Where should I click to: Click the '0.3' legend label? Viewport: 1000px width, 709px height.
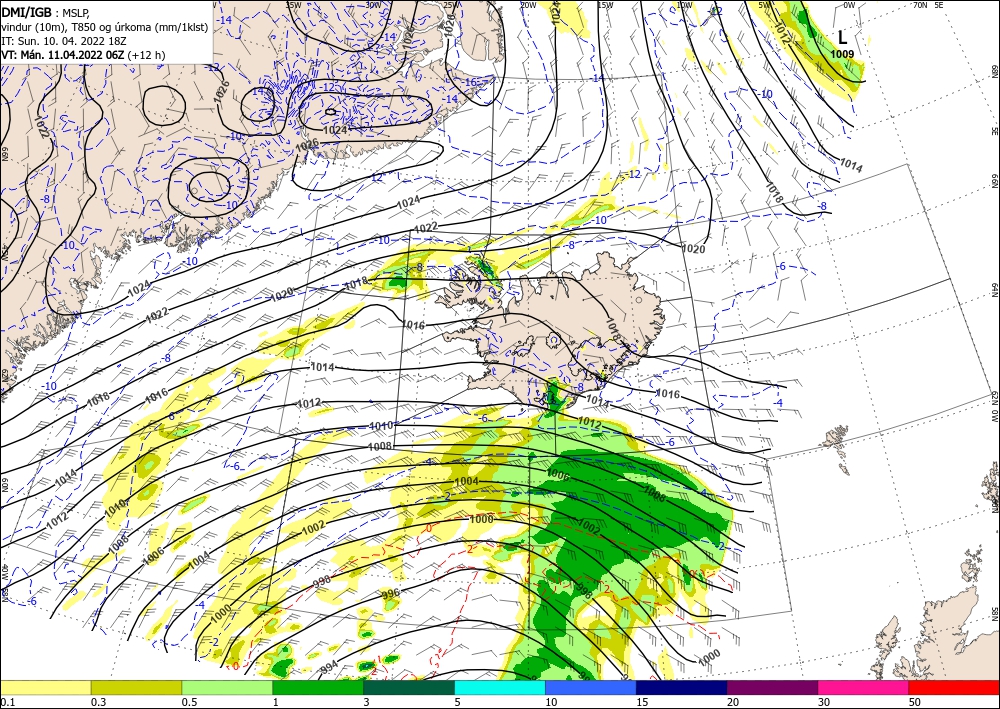(98, 702)
